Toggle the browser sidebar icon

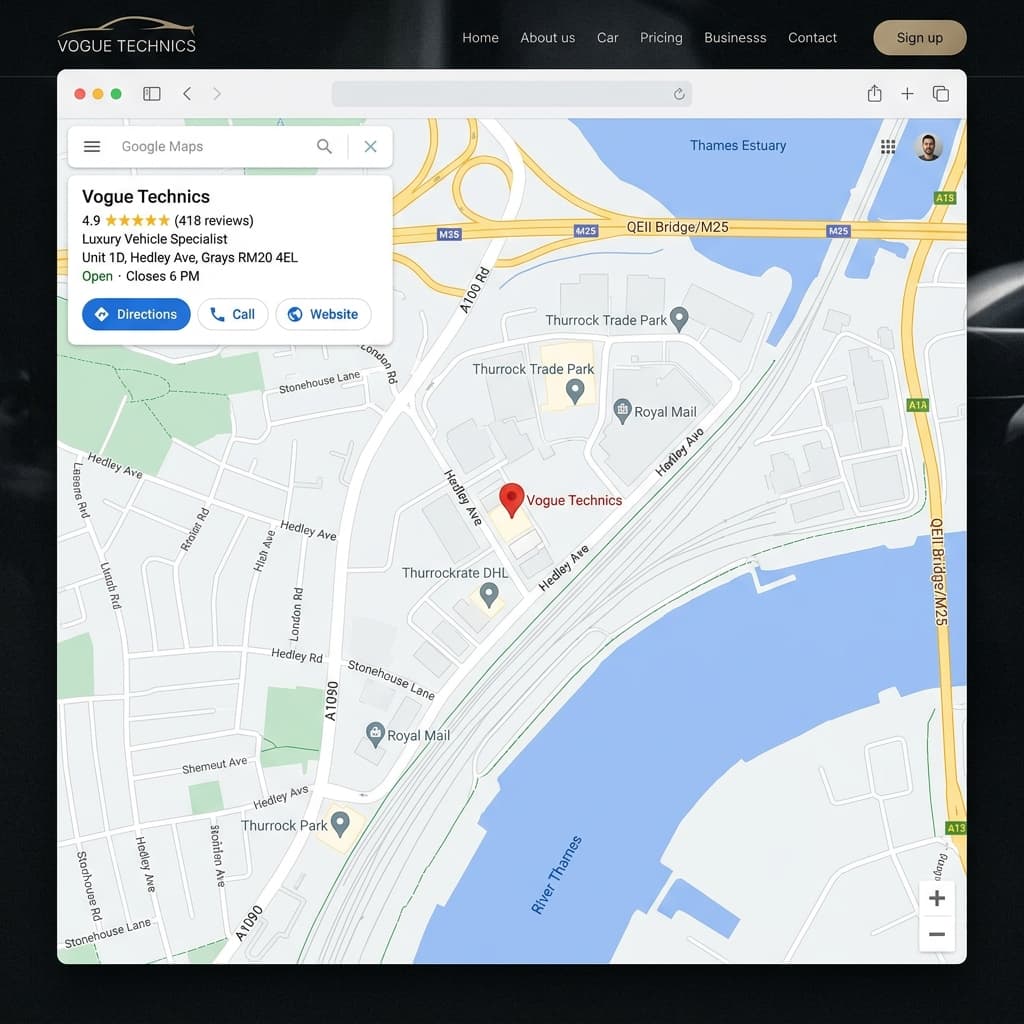click(152, 94)
